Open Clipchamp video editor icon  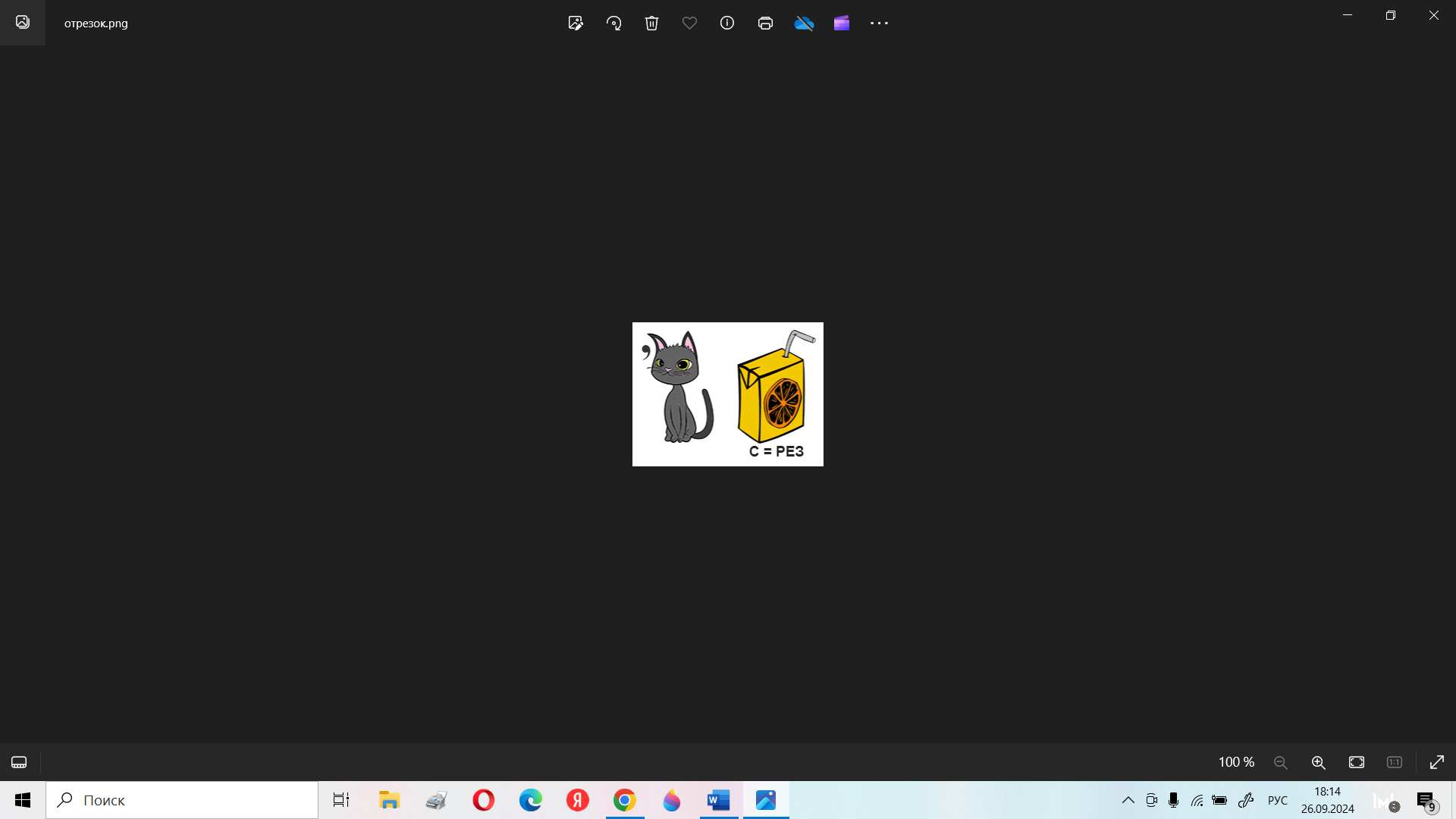[842, 23]
